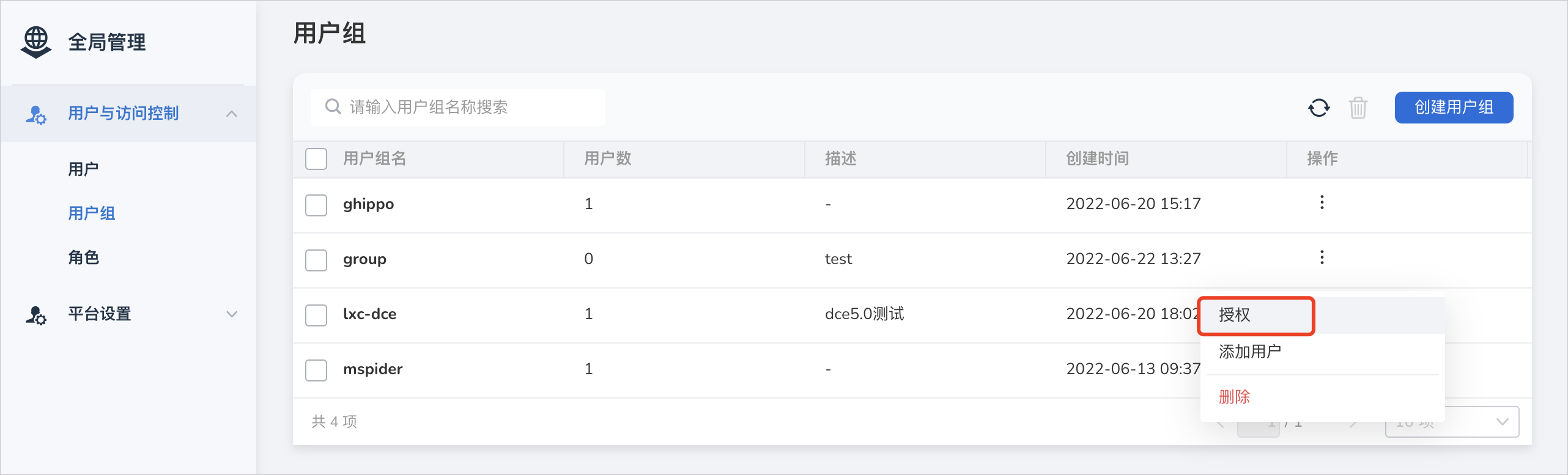The width and height of the screenshot is (1568, 475).
Task: Click the global management globe icon
Action: tap(36, 42)
